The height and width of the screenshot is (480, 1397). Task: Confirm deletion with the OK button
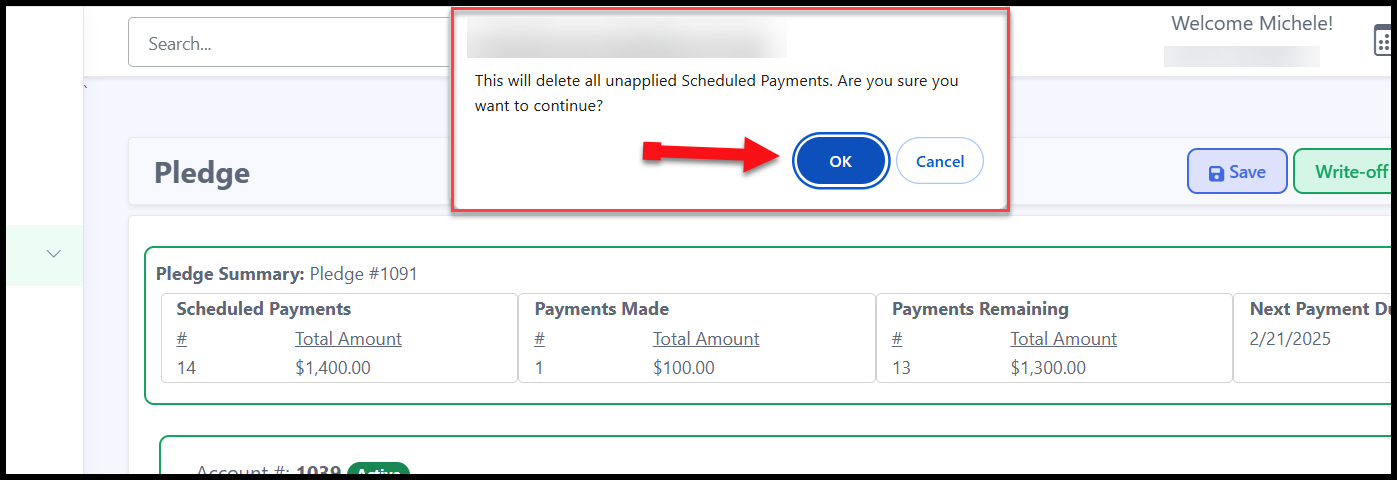[841, 161]
